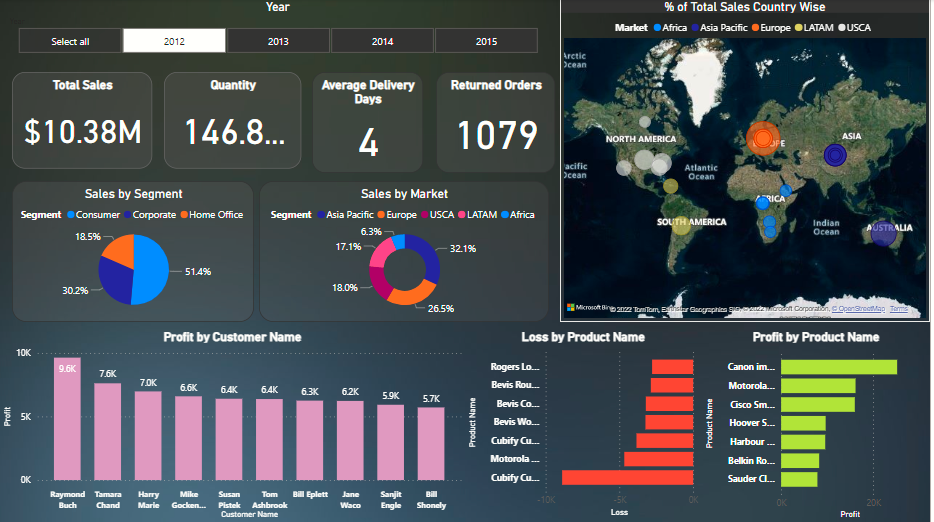The image size is (934, 522).
Task: Select the 32.1% Asia Pacific donut segment
Action: coord(428,256)
